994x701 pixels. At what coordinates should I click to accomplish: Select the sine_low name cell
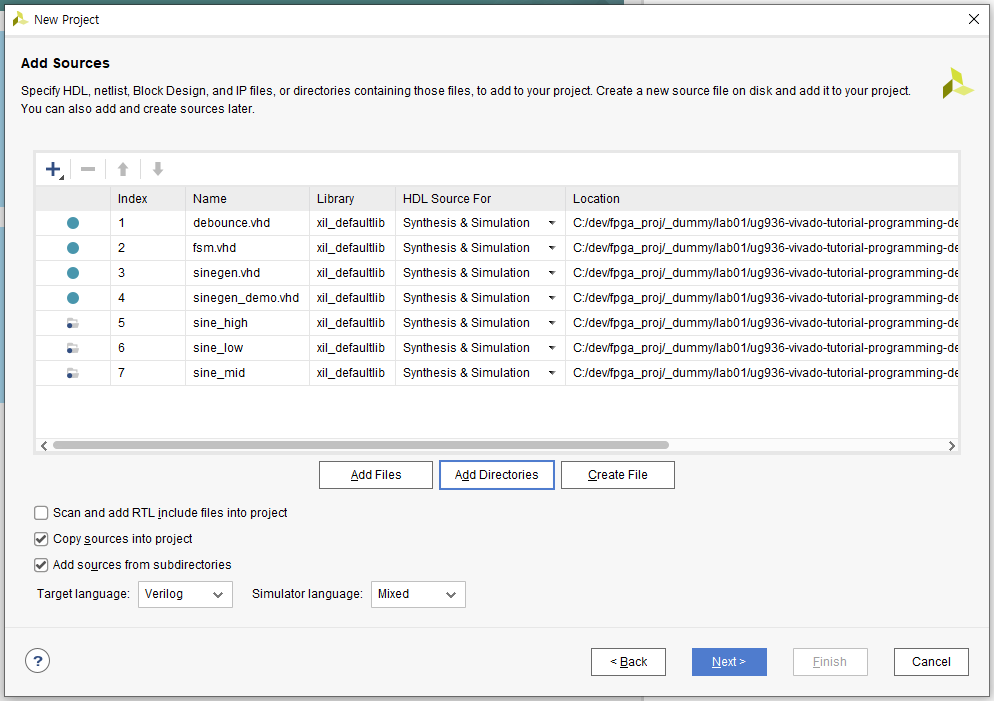pos(247,348)
